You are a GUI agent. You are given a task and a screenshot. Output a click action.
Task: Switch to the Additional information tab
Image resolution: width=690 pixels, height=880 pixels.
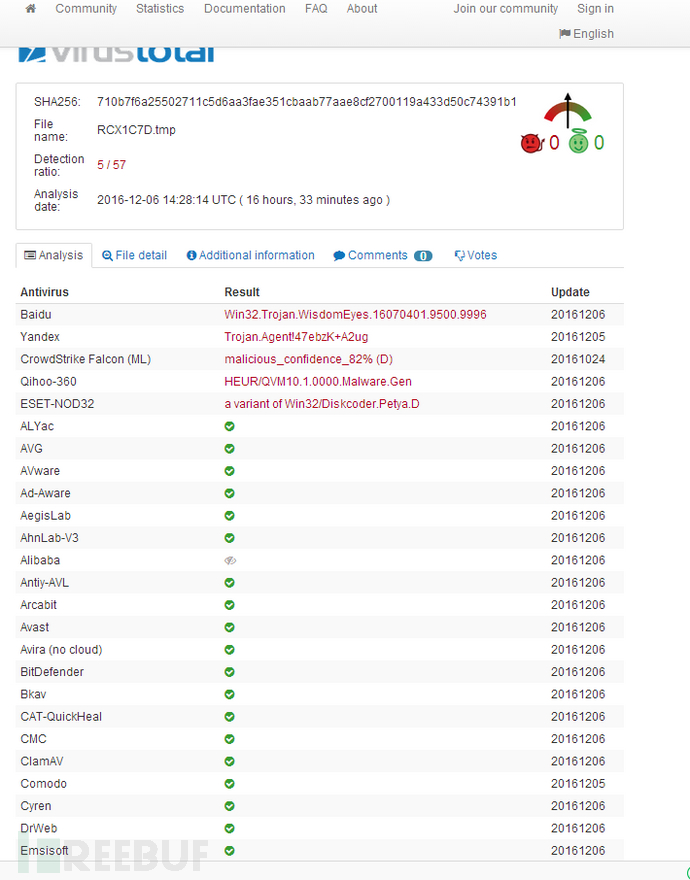(250, 255)
